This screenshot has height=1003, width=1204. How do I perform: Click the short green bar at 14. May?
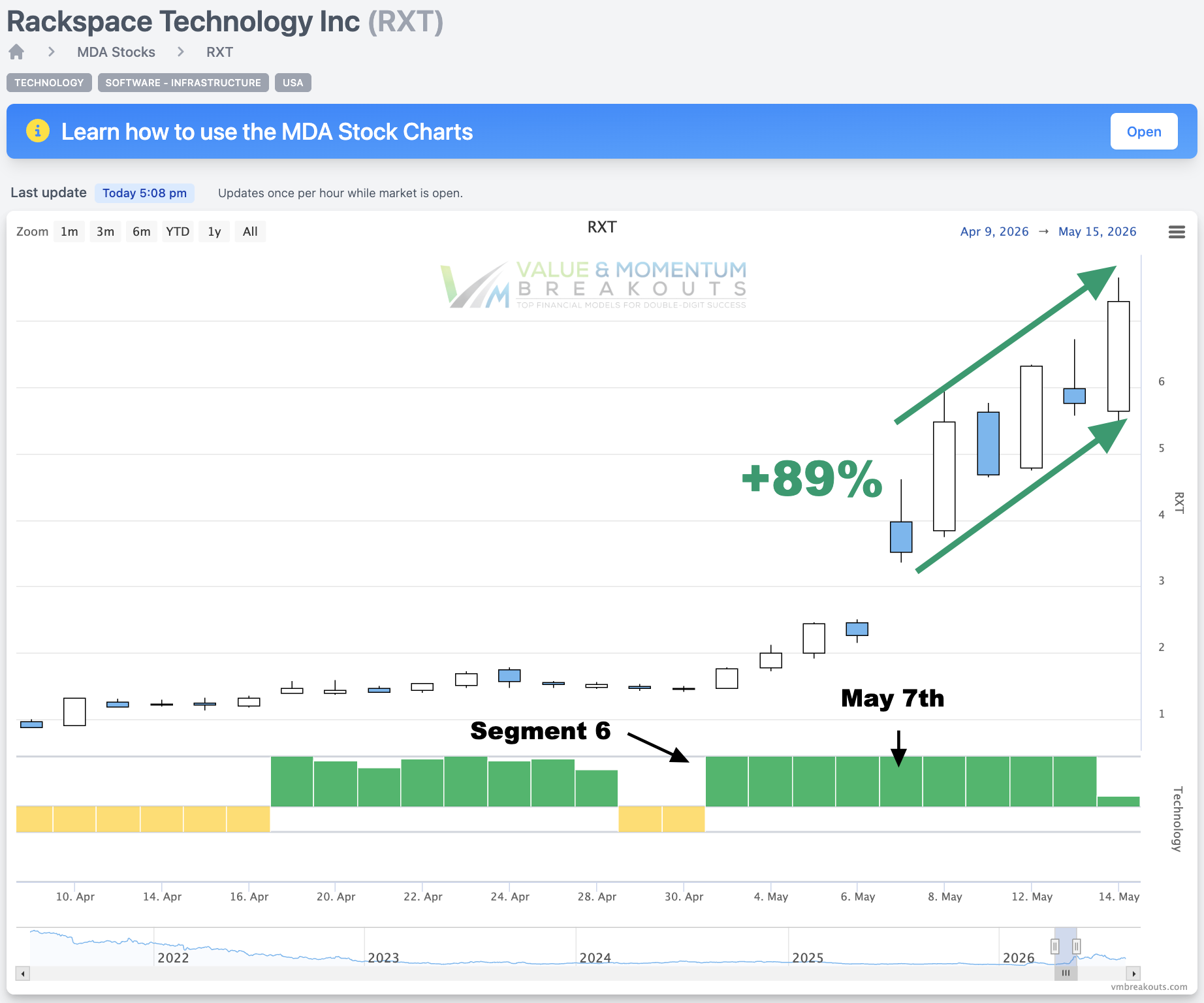pos(1118,801)
